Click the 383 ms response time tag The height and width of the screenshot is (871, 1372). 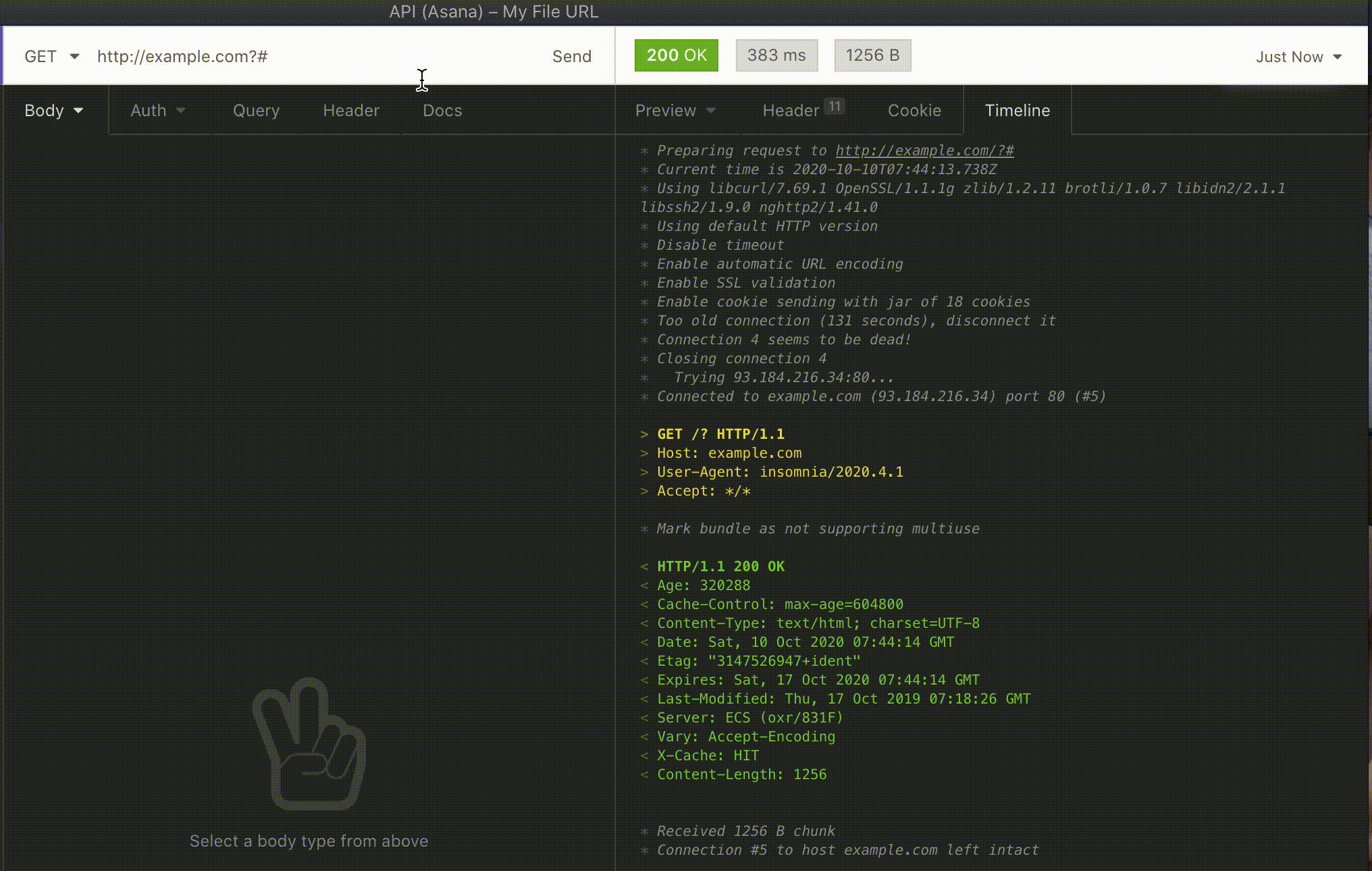[776, 55]
